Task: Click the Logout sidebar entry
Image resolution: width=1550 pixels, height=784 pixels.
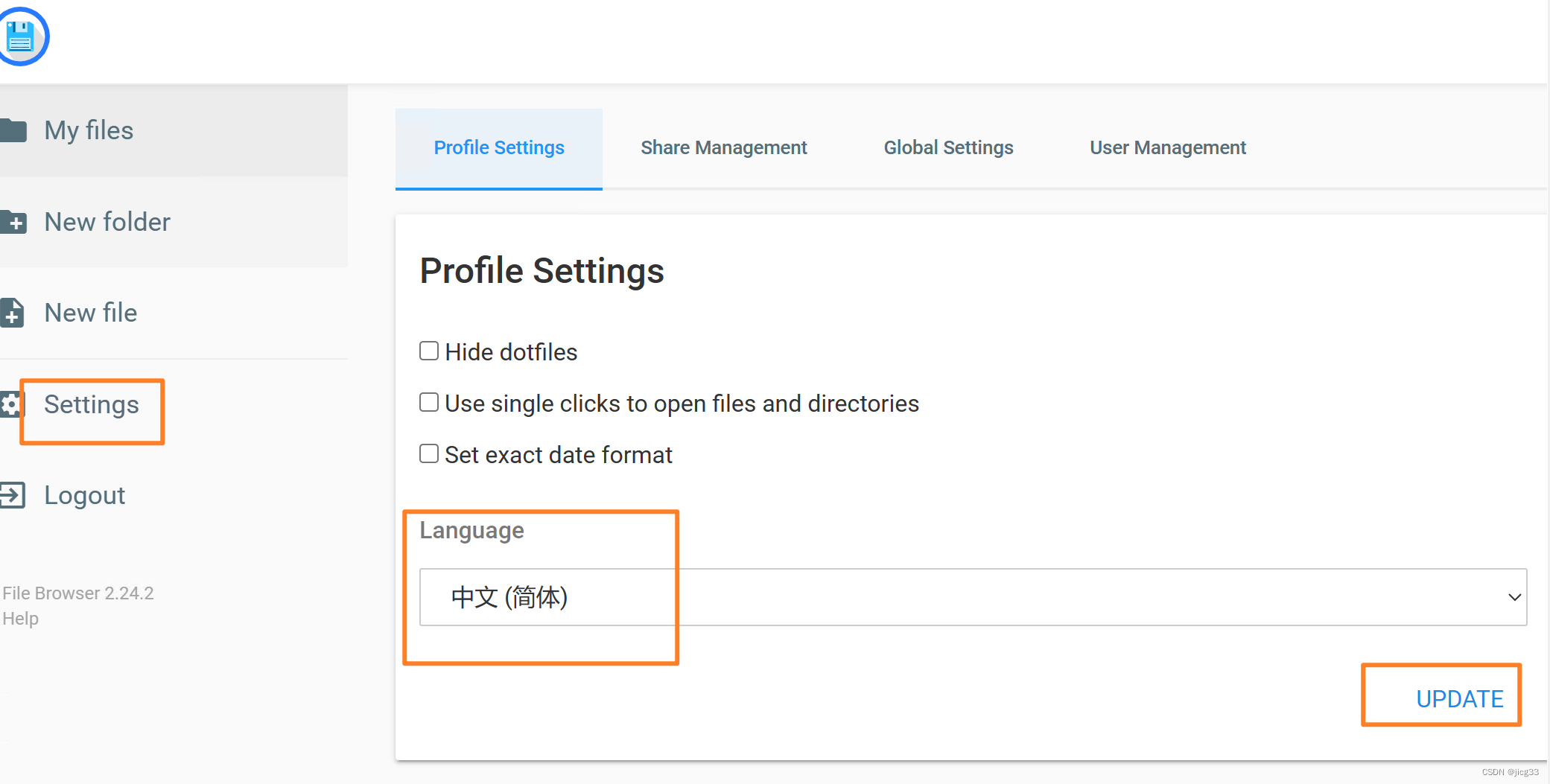Action: pyautogui.click(x=83, y=494)
